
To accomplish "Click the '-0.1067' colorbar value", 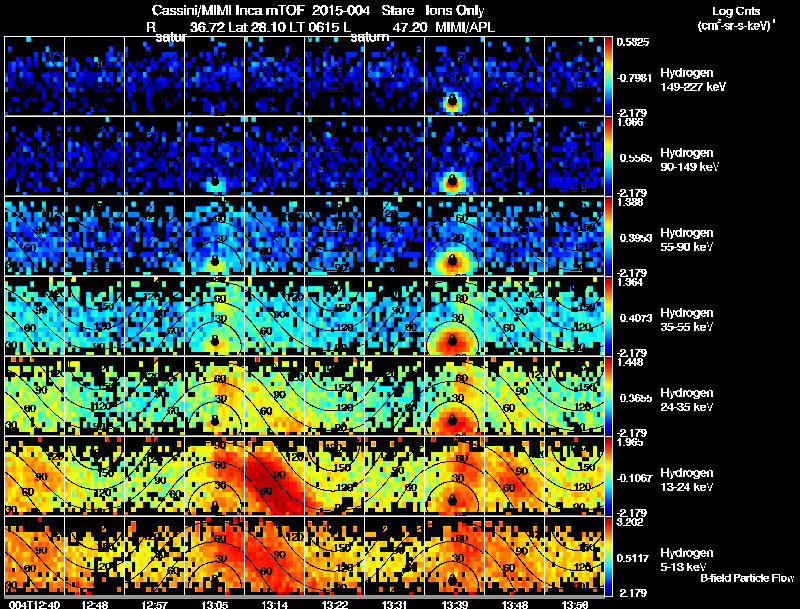I will pyautogui.click(x=634, y=478).
